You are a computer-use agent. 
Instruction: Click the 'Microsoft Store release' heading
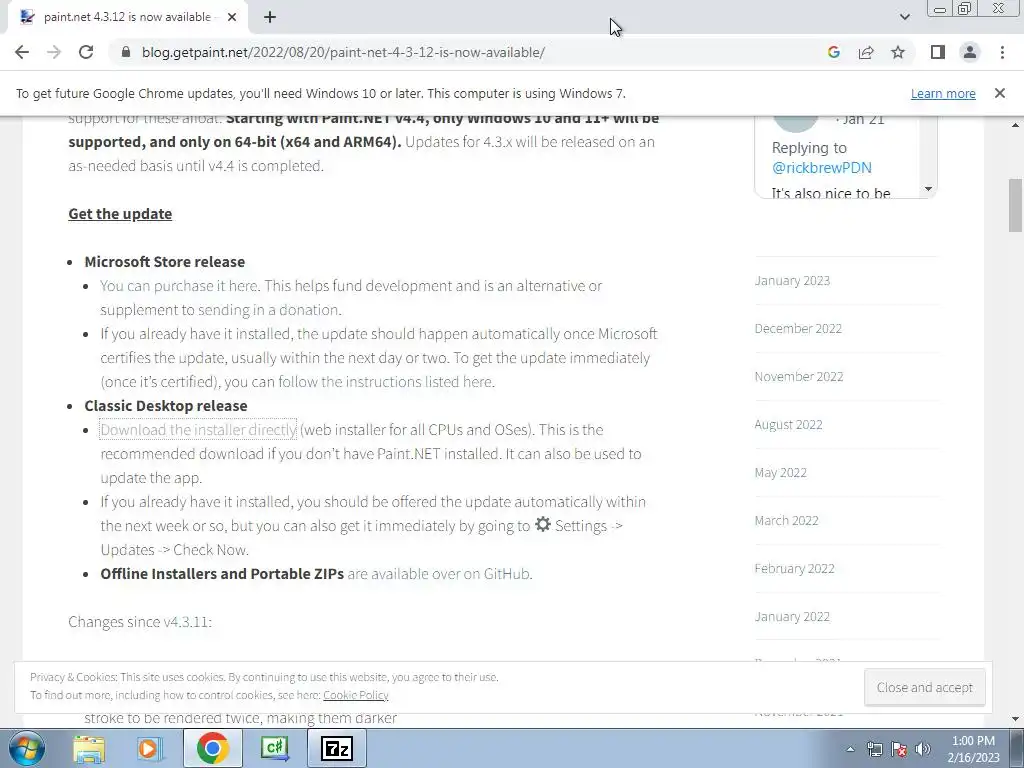(x=165, y=262)
